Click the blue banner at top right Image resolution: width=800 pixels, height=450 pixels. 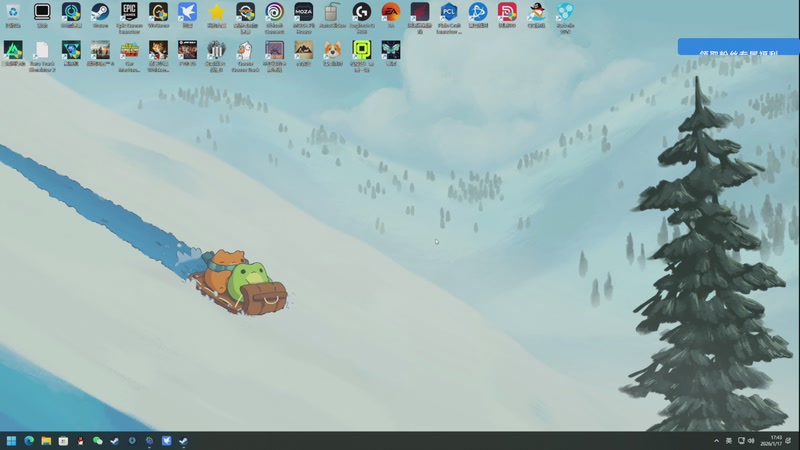tap(738, 46)
